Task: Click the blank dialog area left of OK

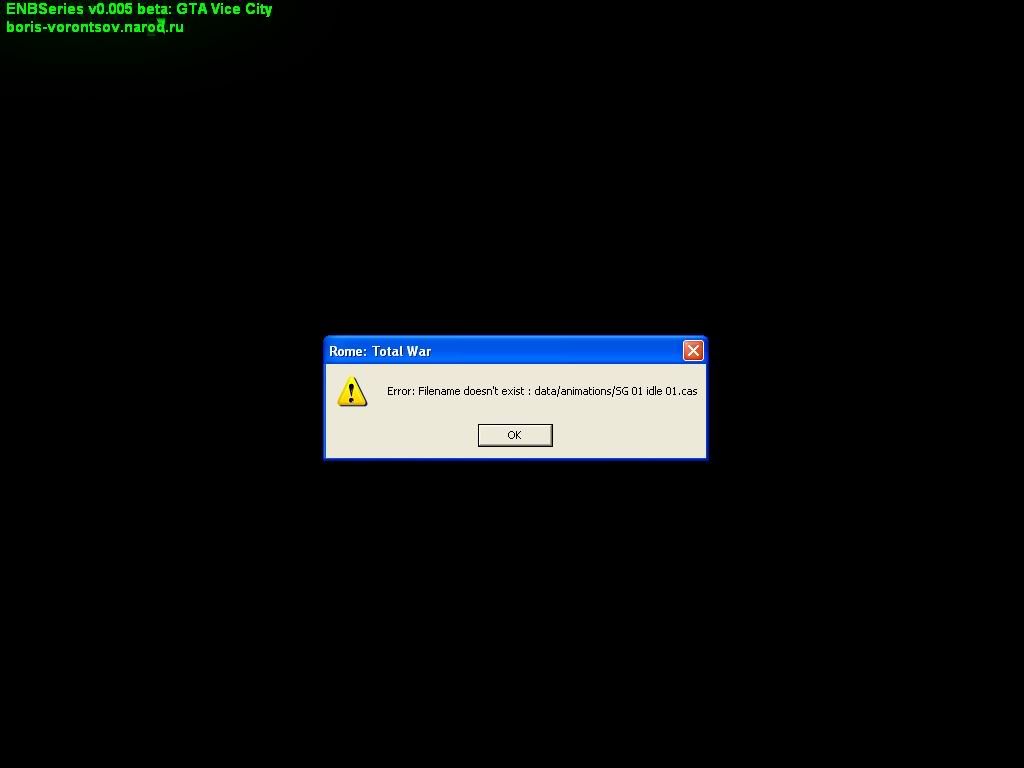Action: (410, 435)
